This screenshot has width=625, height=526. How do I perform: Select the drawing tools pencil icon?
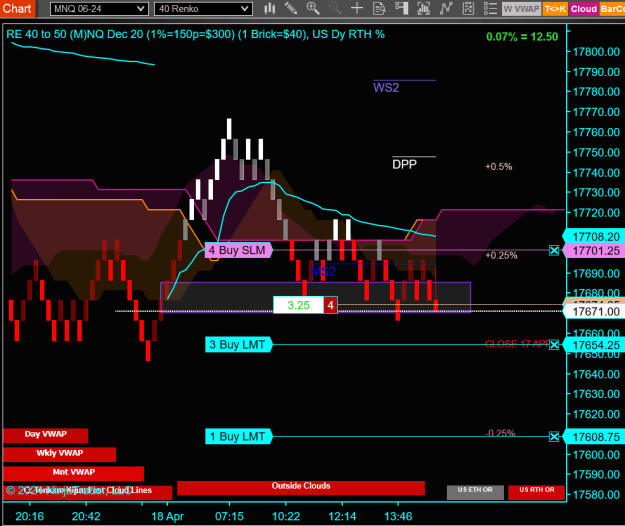[x=291, y=8]
